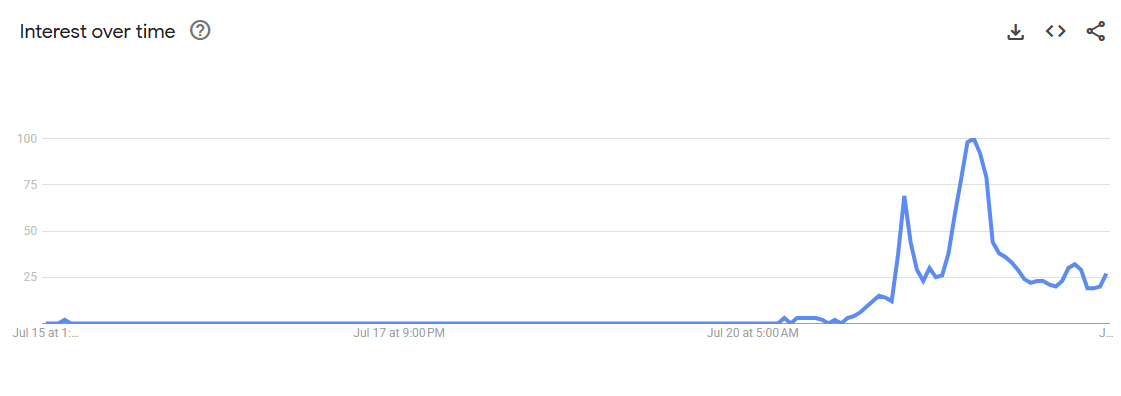The width and height of the screenshot is (1121, 396).
Task: Select the first sharp spike near 69
Action: point(904,197)
